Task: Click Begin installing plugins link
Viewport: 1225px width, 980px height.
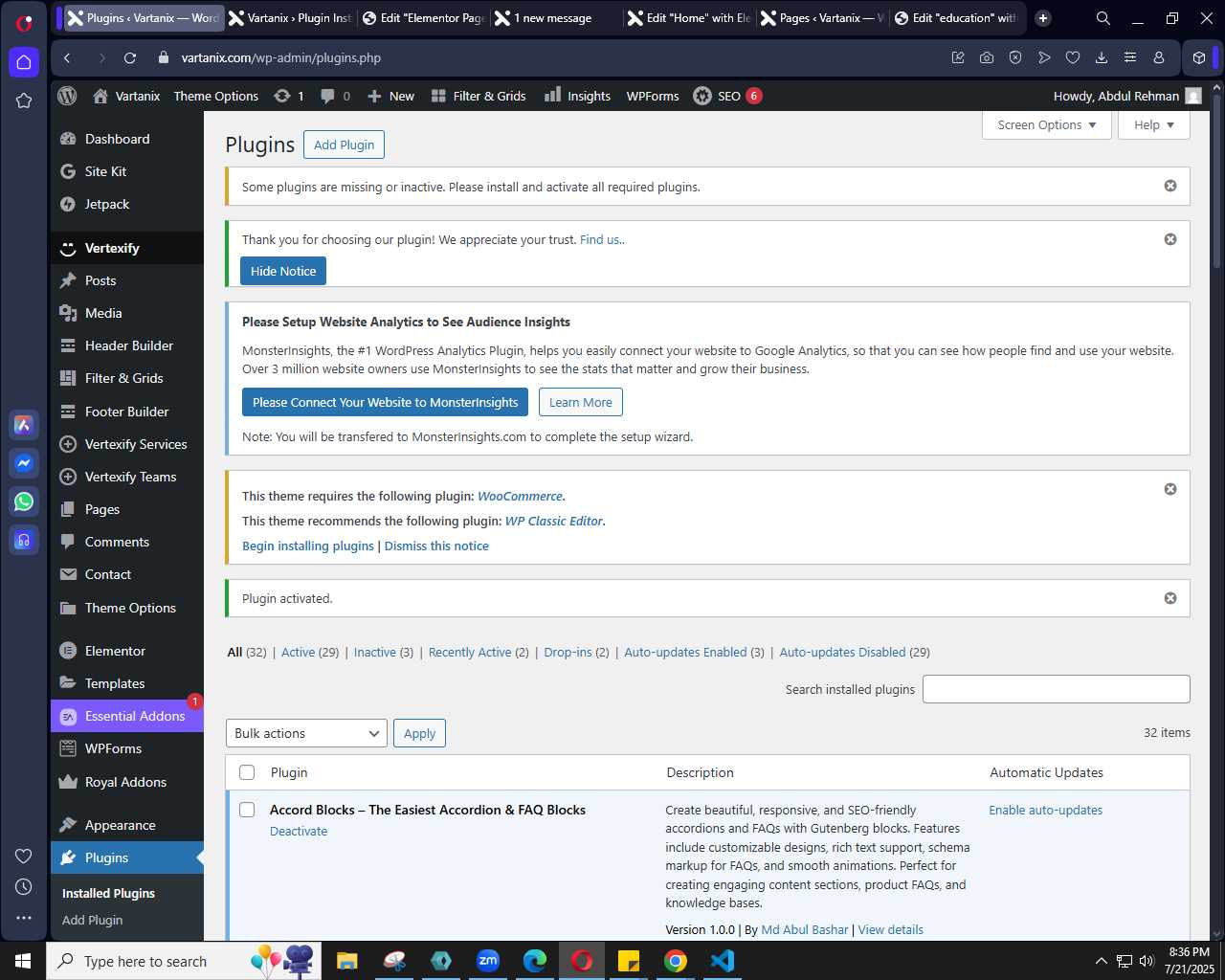Action: 308,546
